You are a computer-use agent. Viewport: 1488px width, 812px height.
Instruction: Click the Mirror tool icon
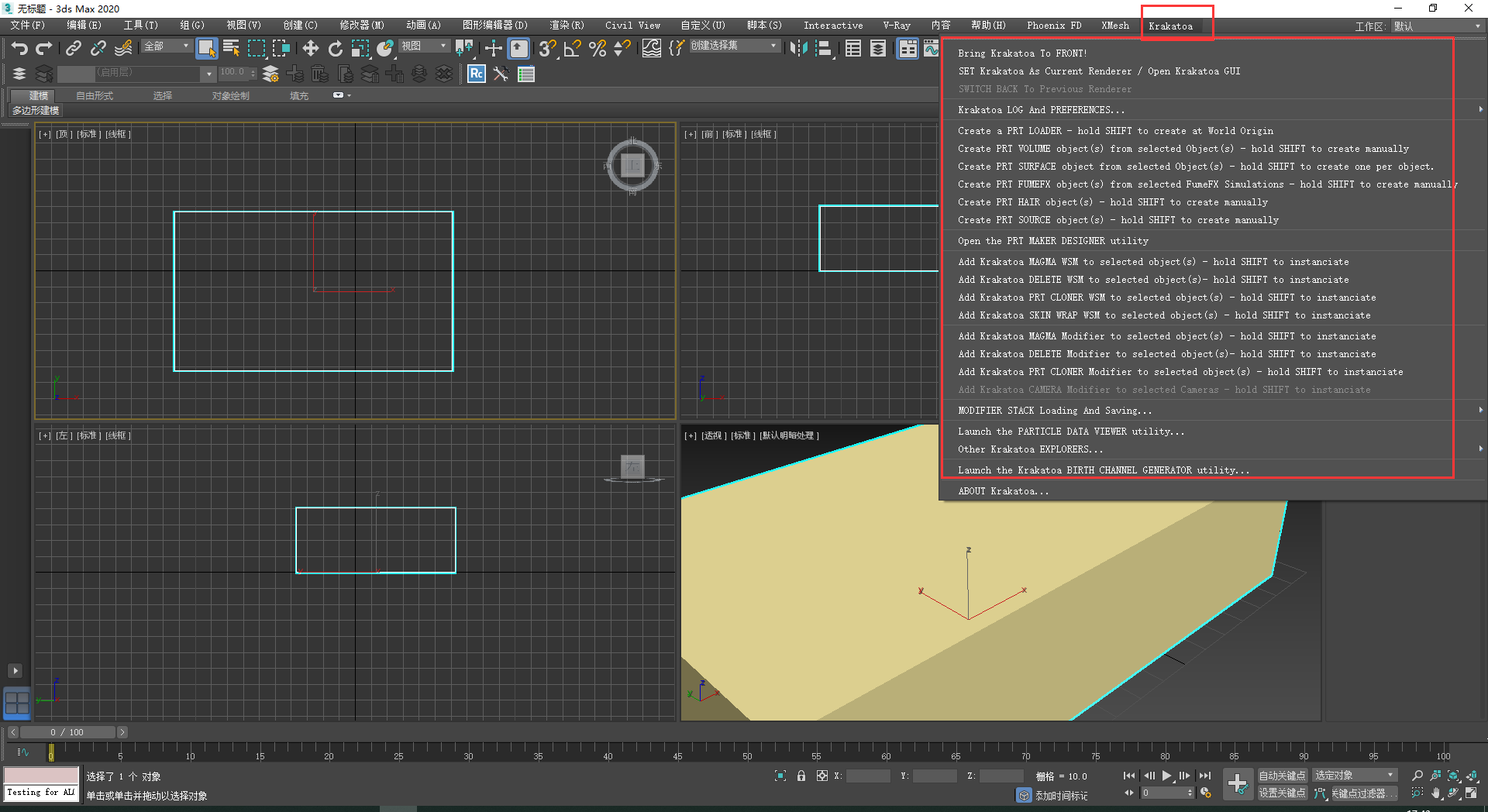(798, 48)
